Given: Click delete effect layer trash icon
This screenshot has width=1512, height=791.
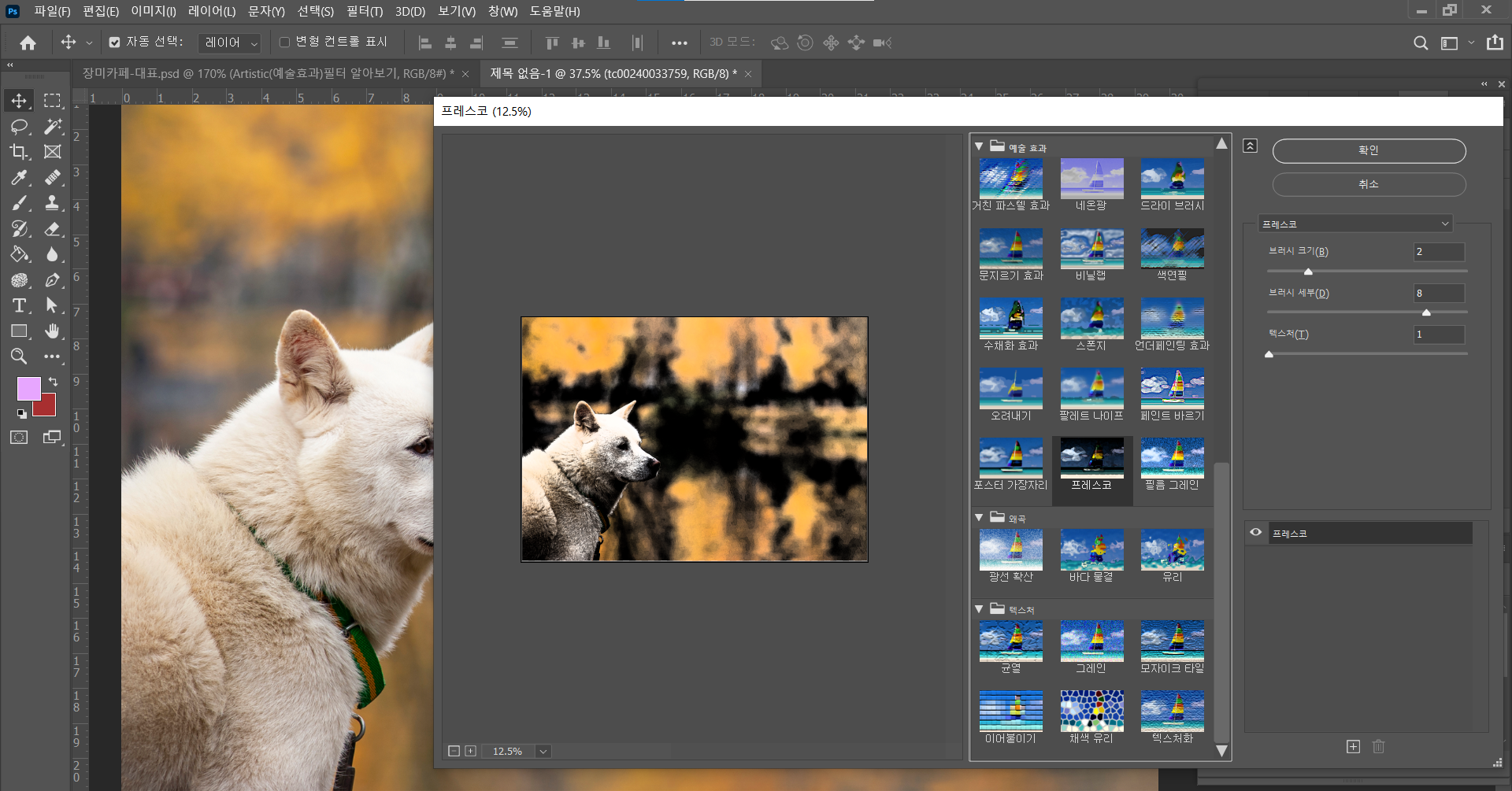Looking at the screenshot, I should pyautogui.click(x=1378, y=746).
